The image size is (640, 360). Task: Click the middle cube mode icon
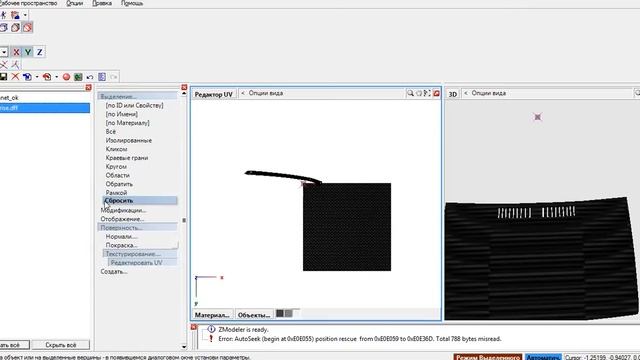click(x=16, y=27)
